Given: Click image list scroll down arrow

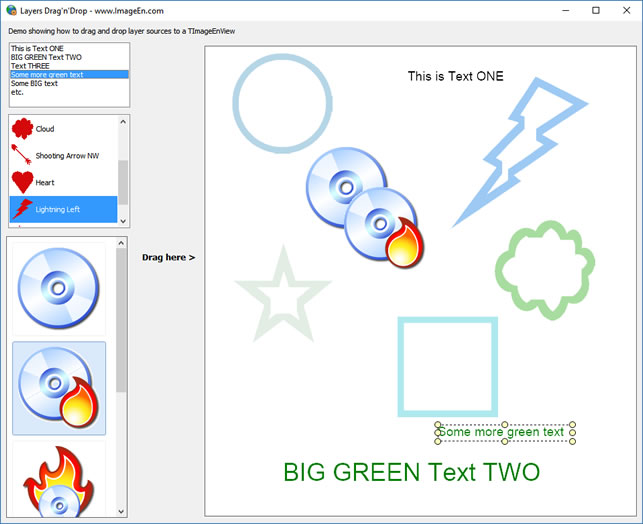Looking at the screenshot, I should pos(121,511).
